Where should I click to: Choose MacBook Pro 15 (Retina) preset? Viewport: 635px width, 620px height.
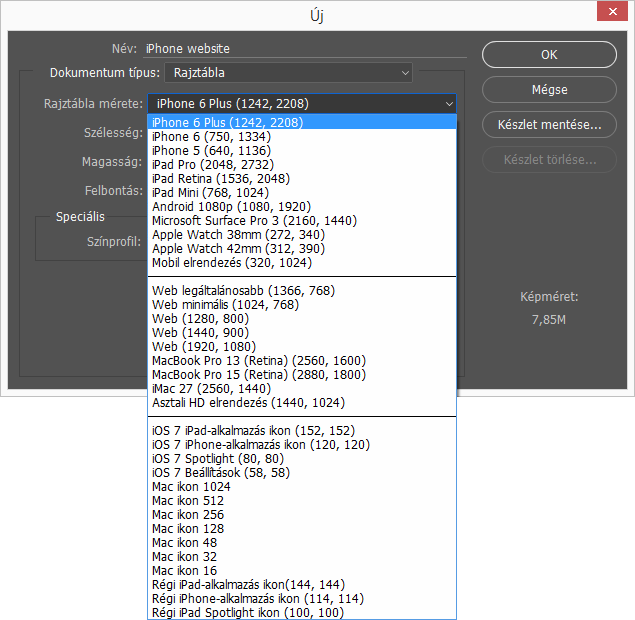[302, 375]
